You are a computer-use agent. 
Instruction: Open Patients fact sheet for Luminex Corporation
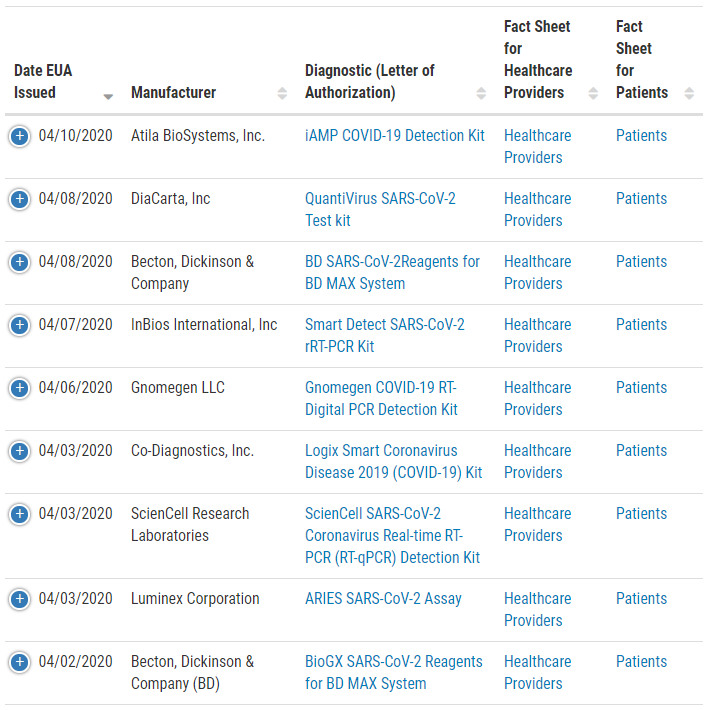(641, 599)
